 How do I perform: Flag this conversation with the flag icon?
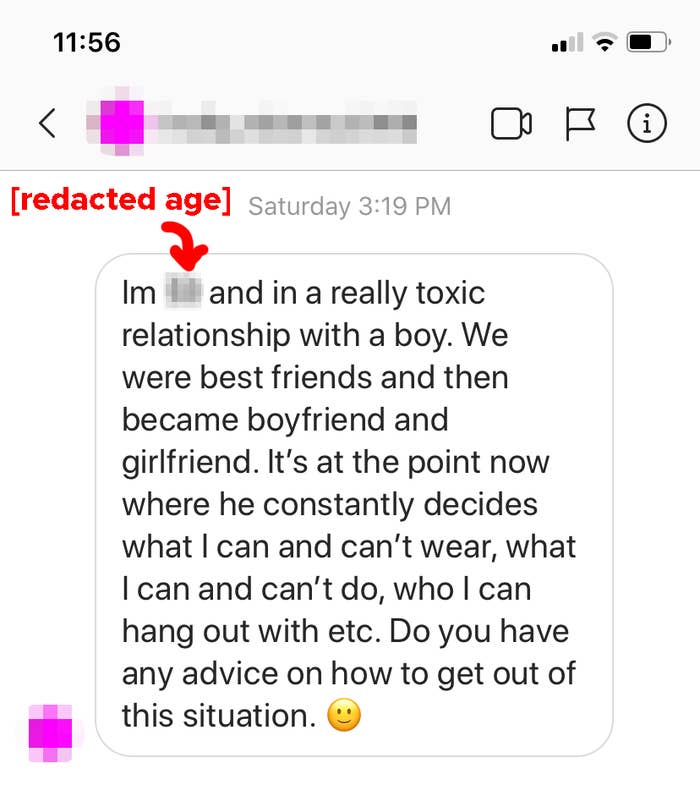(x=580, y=123)
